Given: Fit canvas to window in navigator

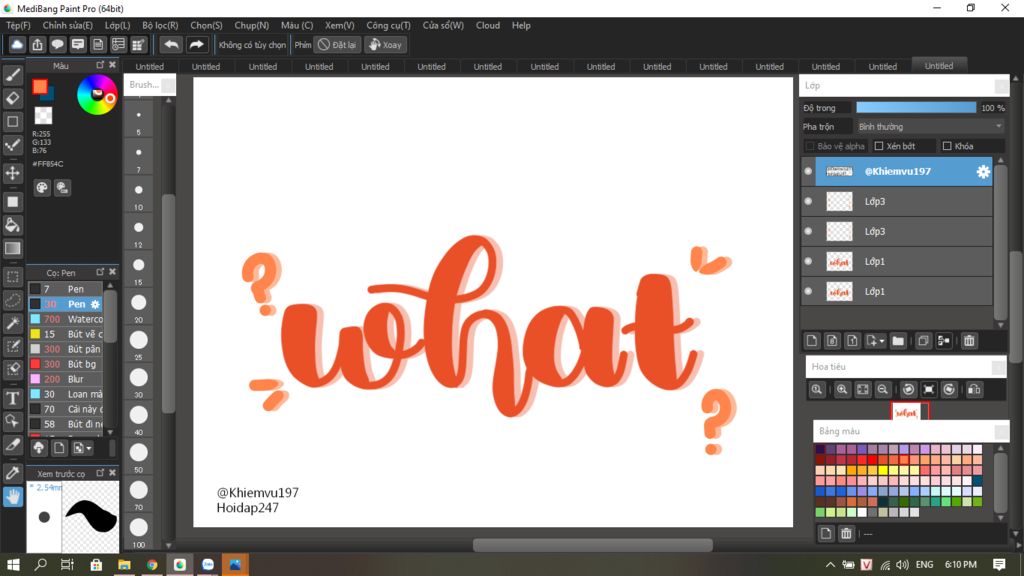Looking at the screenshot, I should (863, 390).
